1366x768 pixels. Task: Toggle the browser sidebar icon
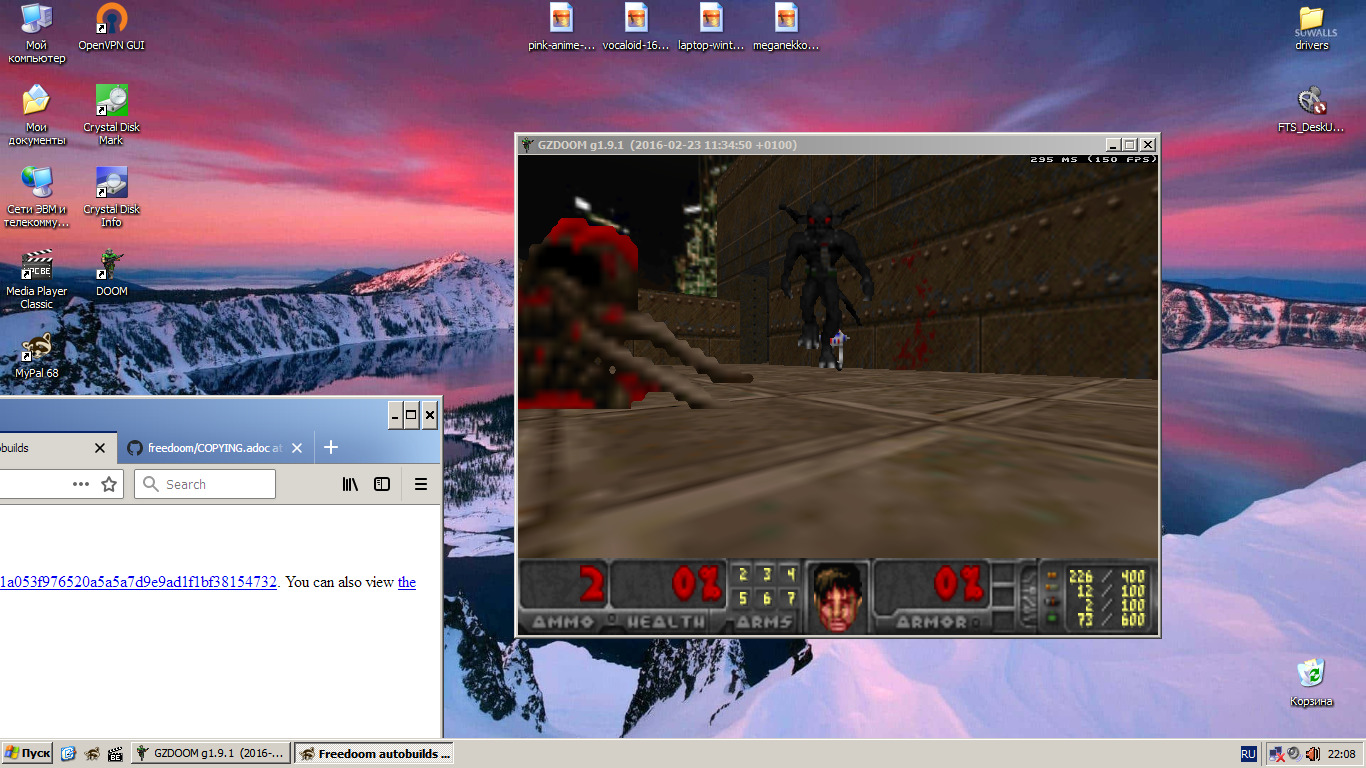[x=382, y=484]
